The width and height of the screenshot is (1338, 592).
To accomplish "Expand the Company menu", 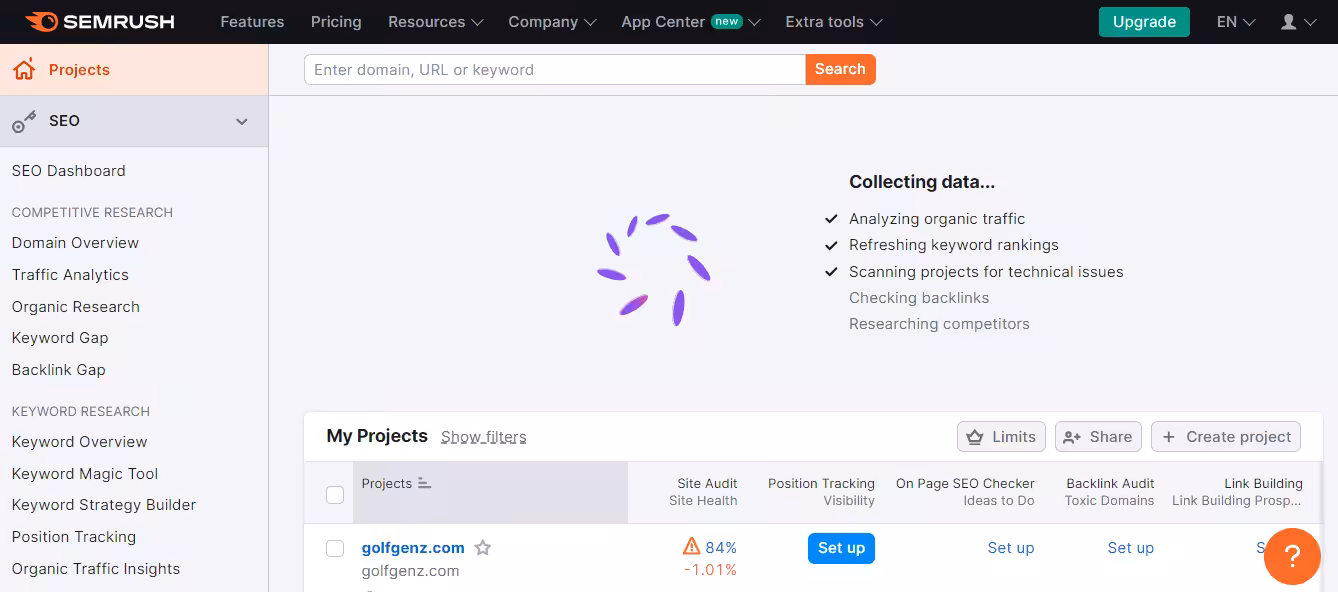I will pyautogui.click(x=553, y=22).
